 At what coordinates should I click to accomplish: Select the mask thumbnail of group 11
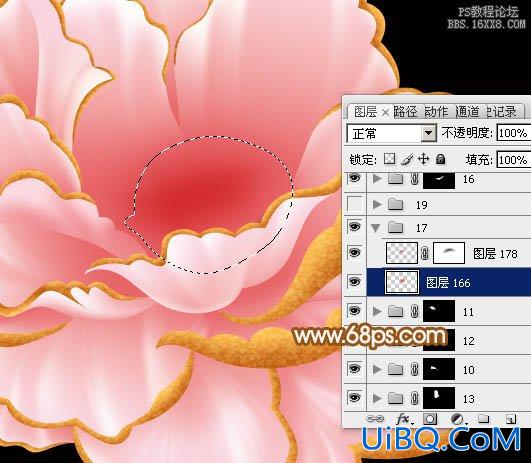(439, 311)
